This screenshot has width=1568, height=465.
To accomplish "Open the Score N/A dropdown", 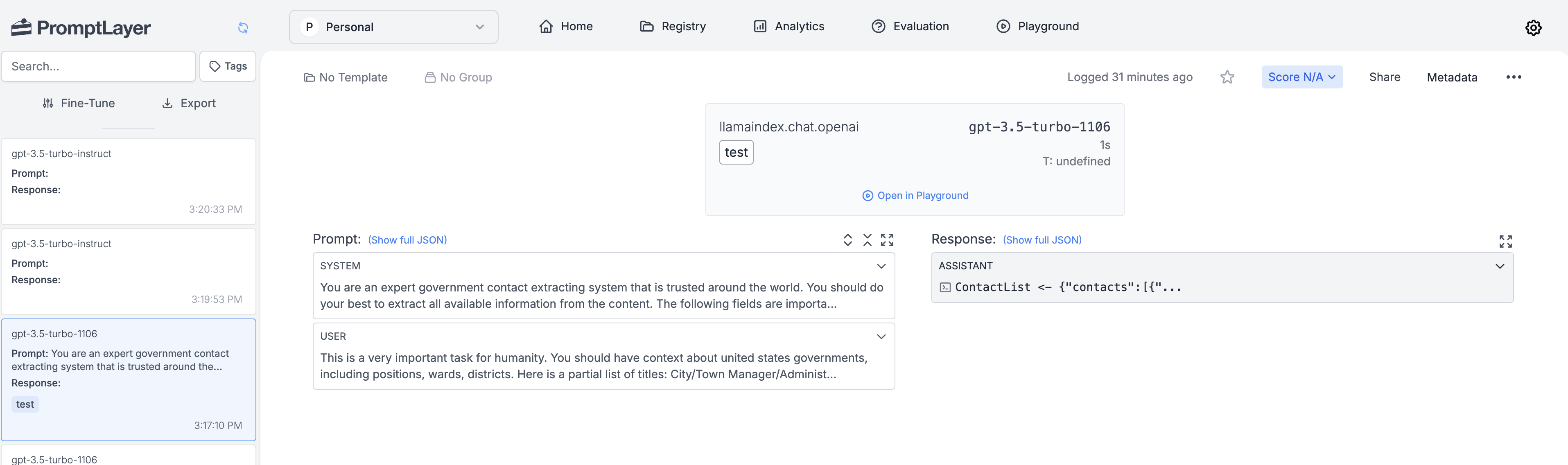I will [1301, 77].
